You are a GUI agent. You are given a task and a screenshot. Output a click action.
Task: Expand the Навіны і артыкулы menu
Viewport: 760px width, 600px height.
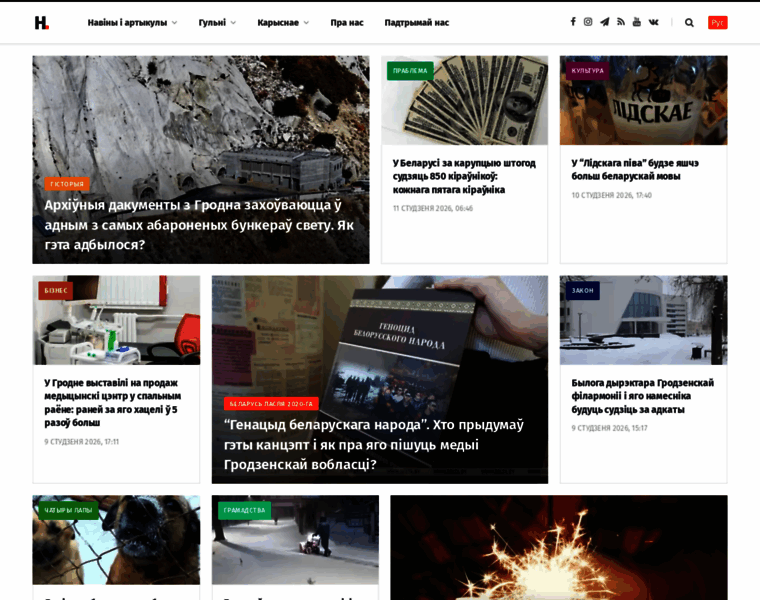[131, 22]
